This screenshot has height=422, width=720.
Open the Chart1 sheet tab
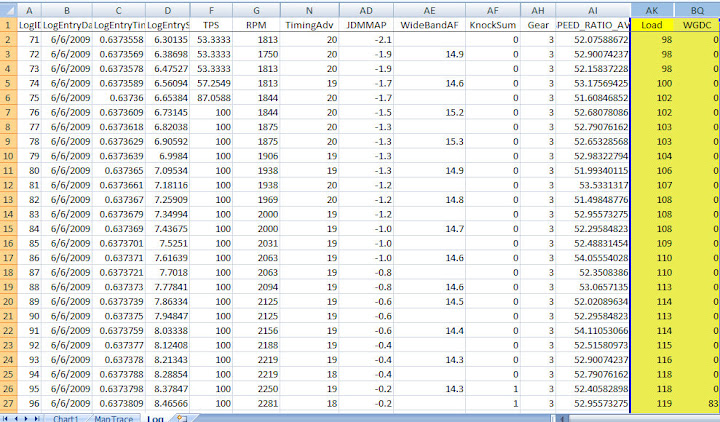(x=66, y=418)
